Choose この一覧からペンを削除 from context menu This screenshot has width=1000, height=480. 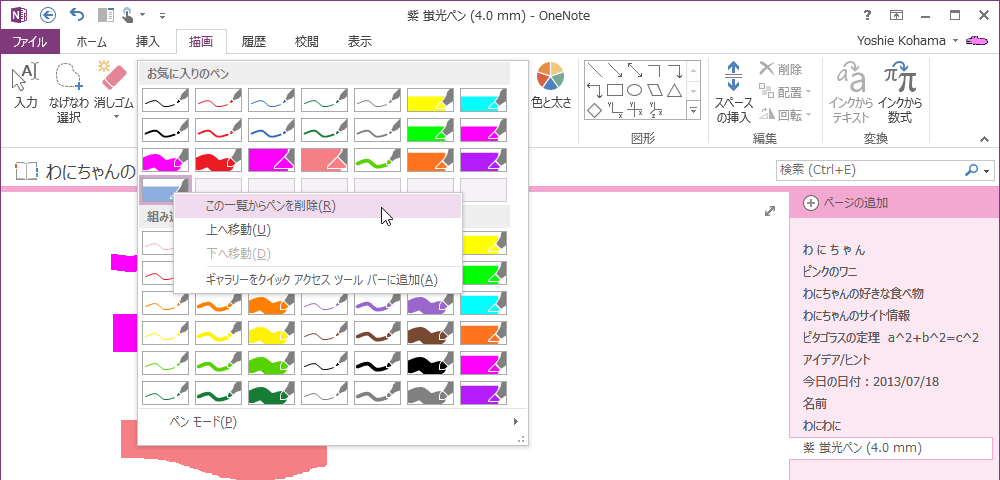(x=318, y=206)
